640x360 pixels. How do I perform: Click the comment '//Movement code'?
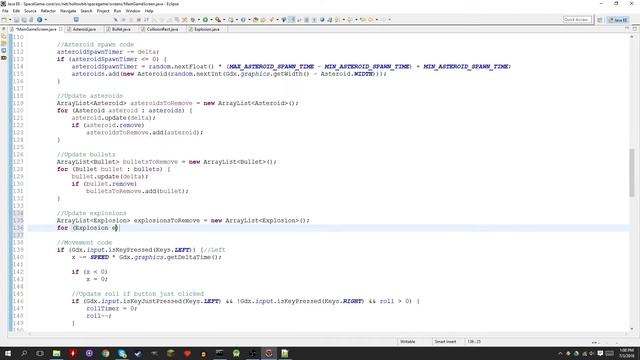(x=84, y=242)
